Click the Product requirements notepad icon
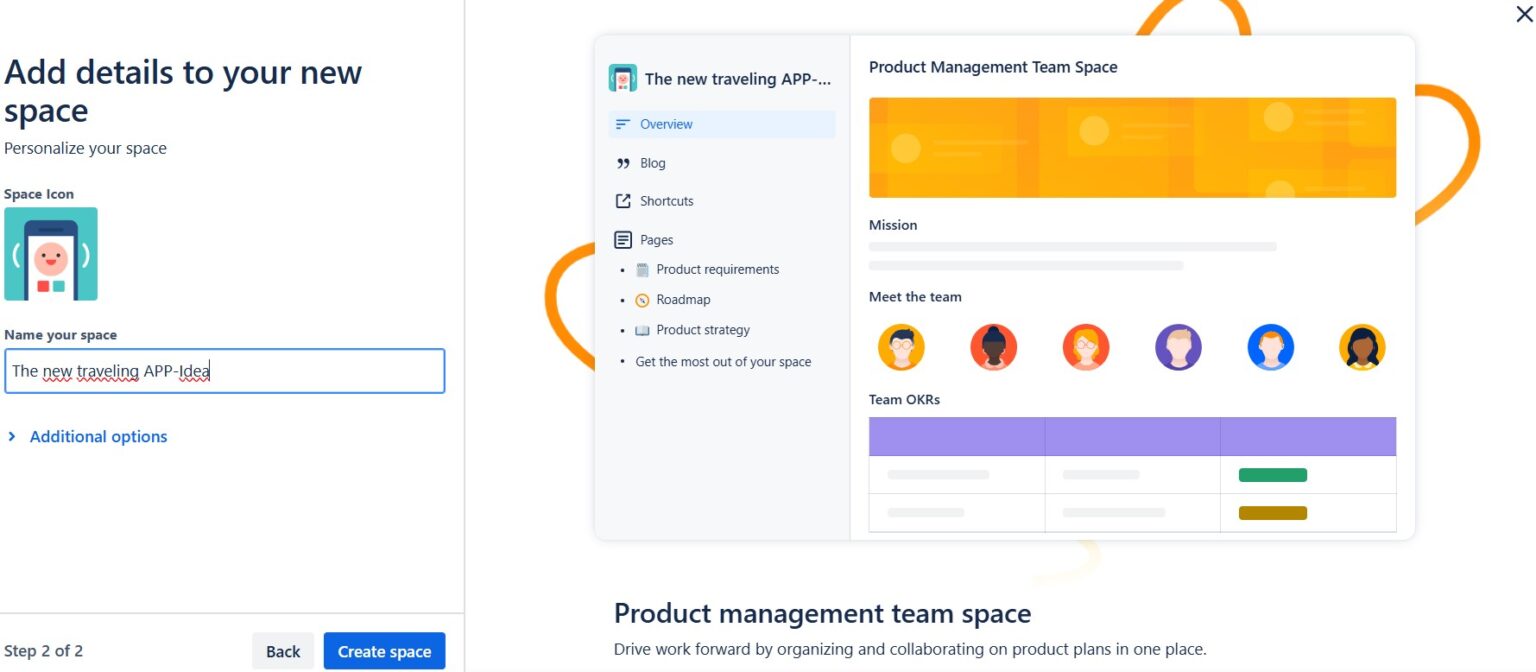 click(642, 270)
